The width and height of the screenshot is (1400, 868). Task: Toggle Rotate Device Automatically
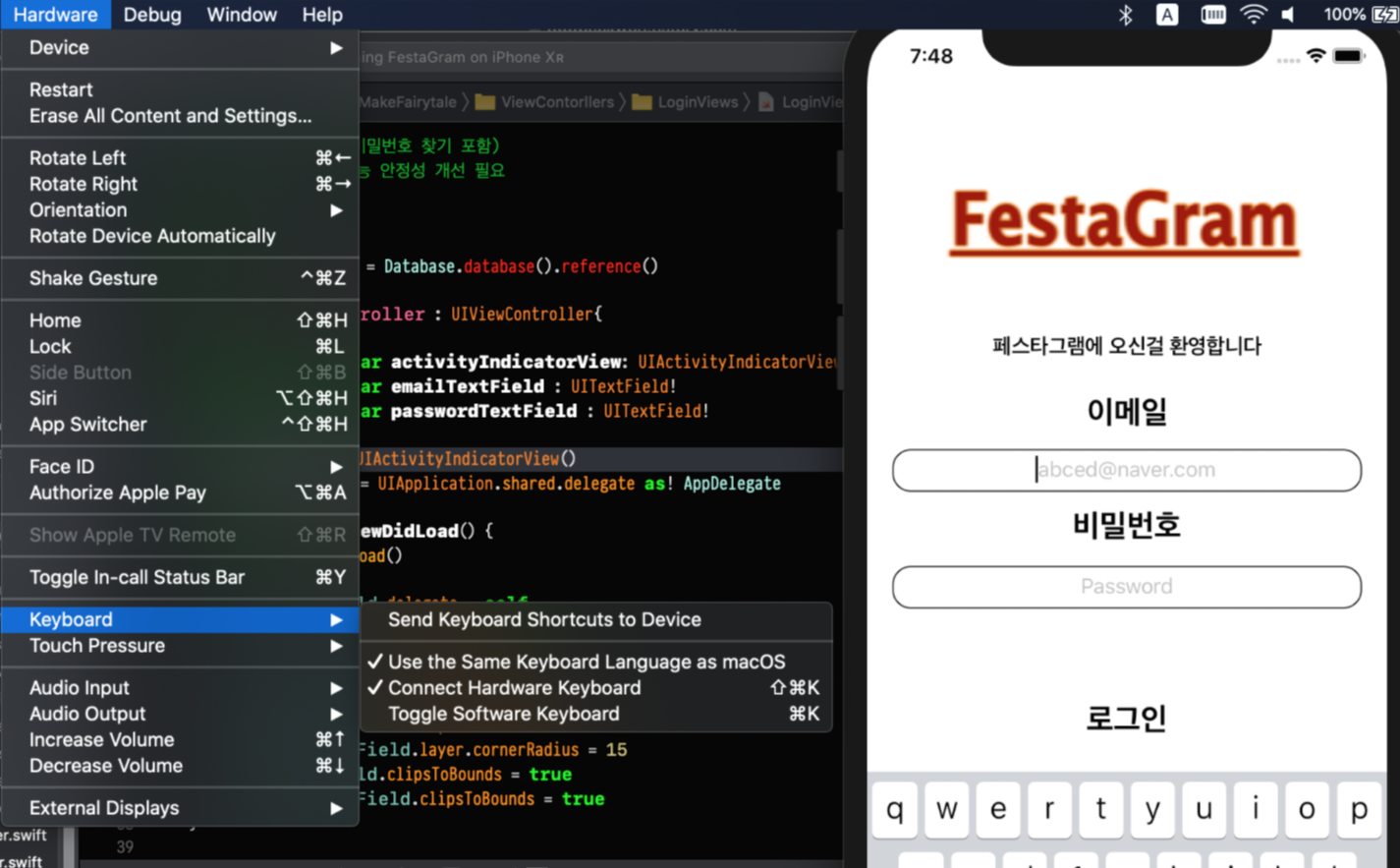[x=180, y=236]
